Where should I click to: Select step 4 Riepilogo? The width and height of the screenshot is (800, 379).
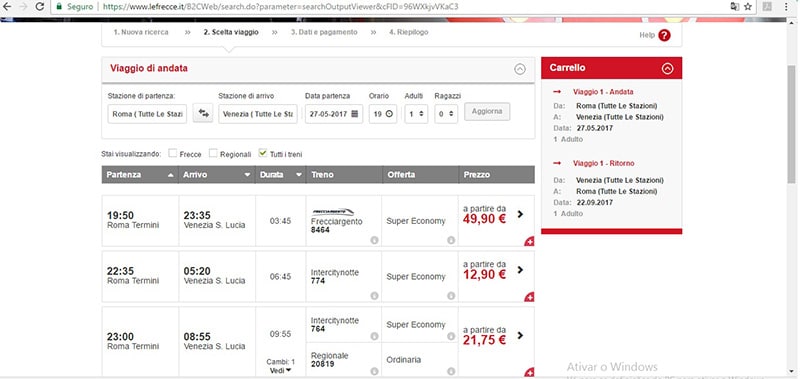(409, 32)
